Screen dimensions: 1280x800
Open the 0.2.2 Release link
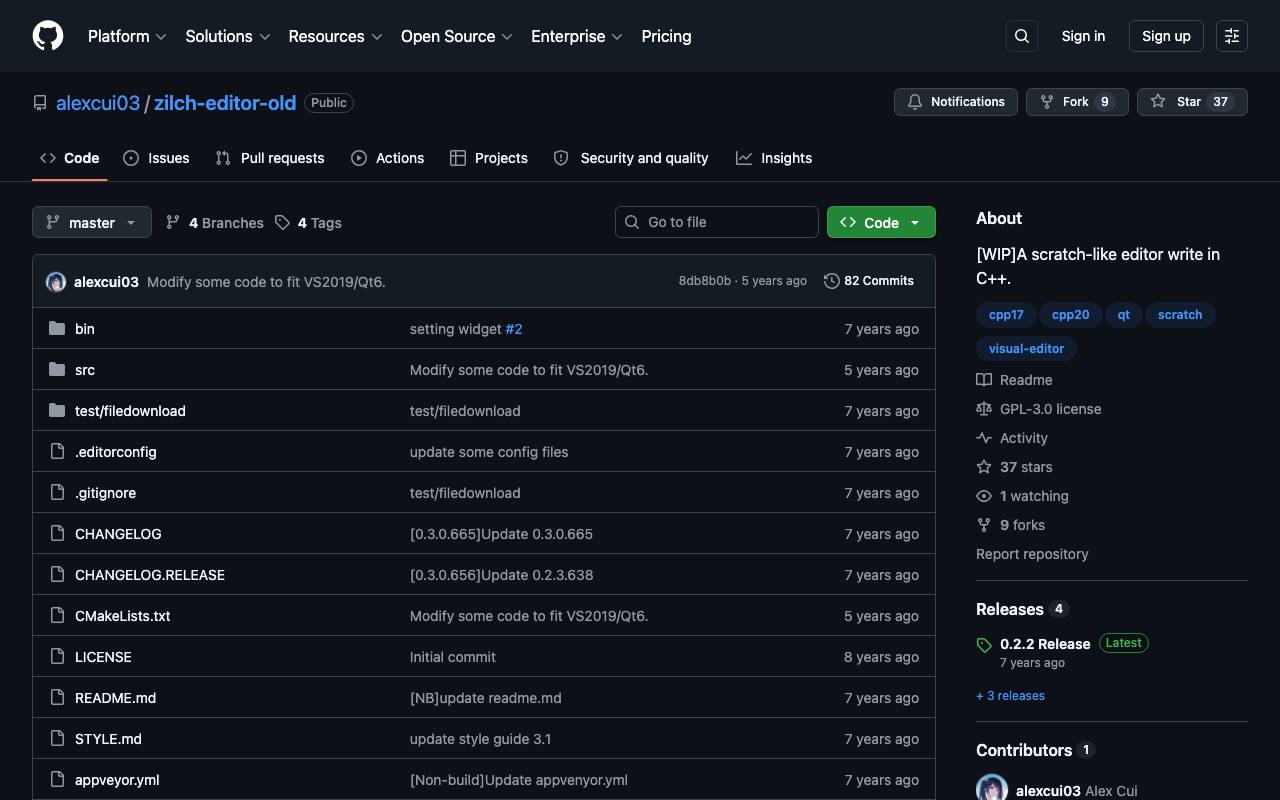1045,644
